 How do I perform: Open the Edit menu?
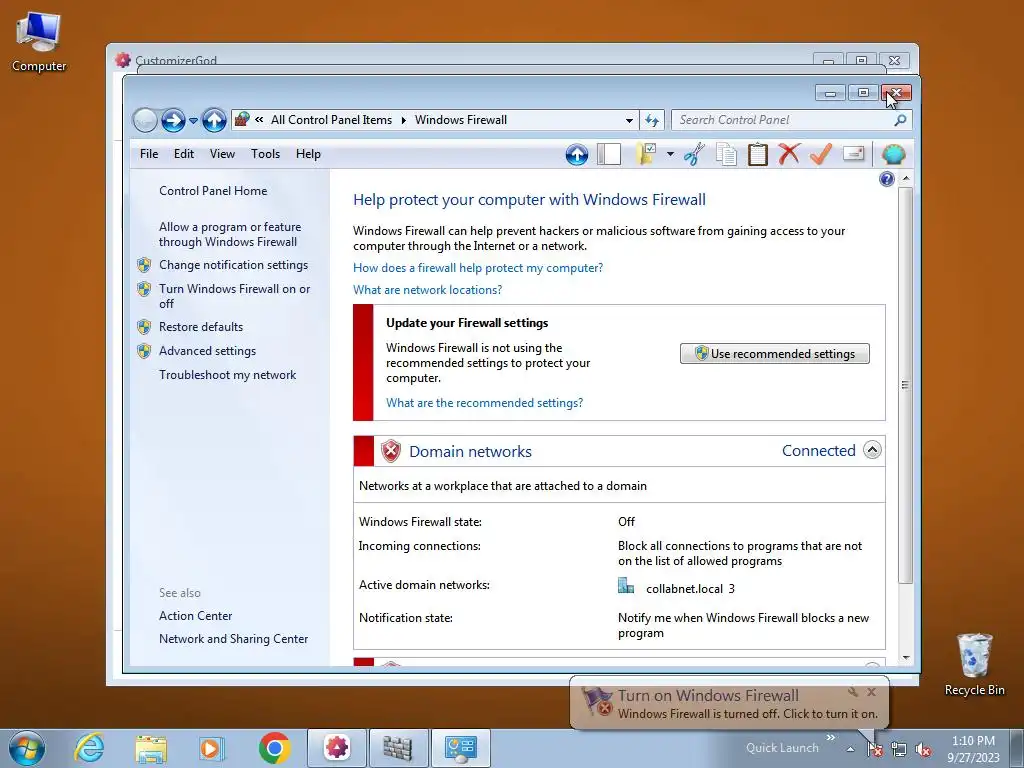pos(184,154)
